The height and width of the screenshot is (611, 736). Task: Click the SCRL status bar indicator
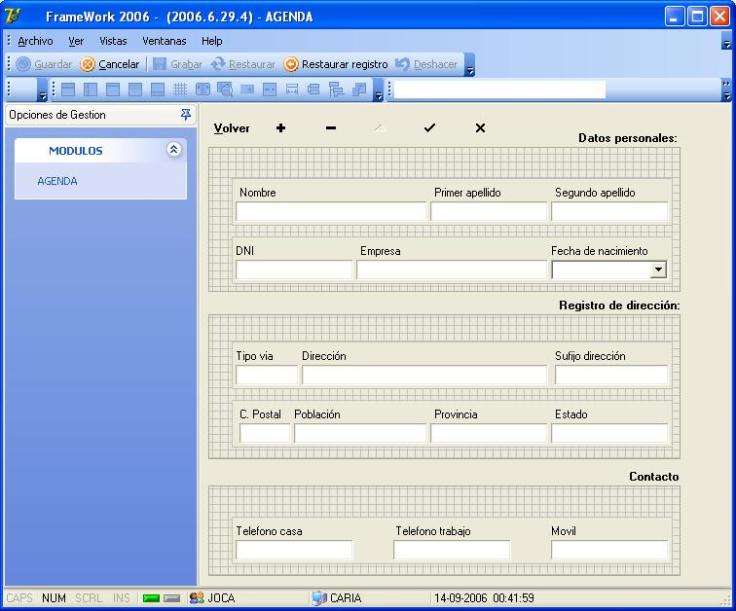point(88,598)
